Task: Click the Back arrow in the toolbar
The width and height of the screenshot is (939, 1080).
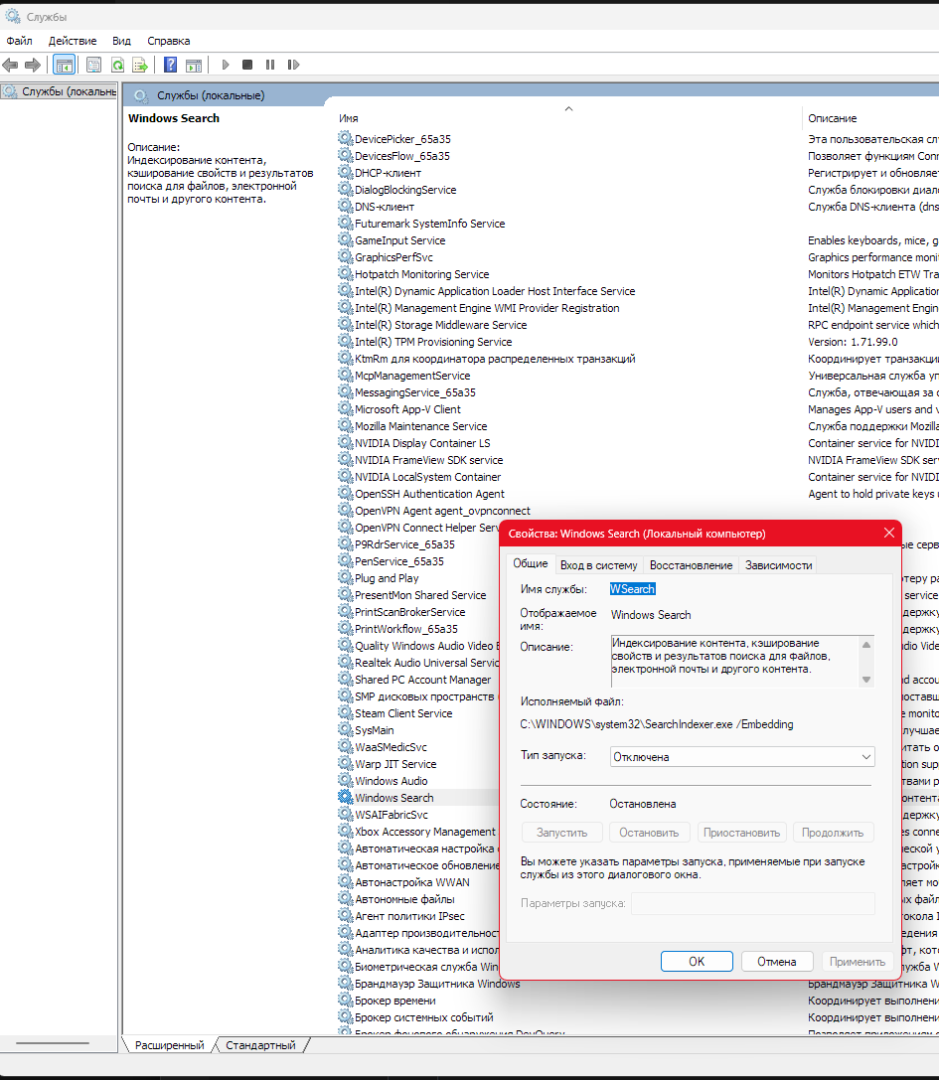Action: tap(10, 65)
